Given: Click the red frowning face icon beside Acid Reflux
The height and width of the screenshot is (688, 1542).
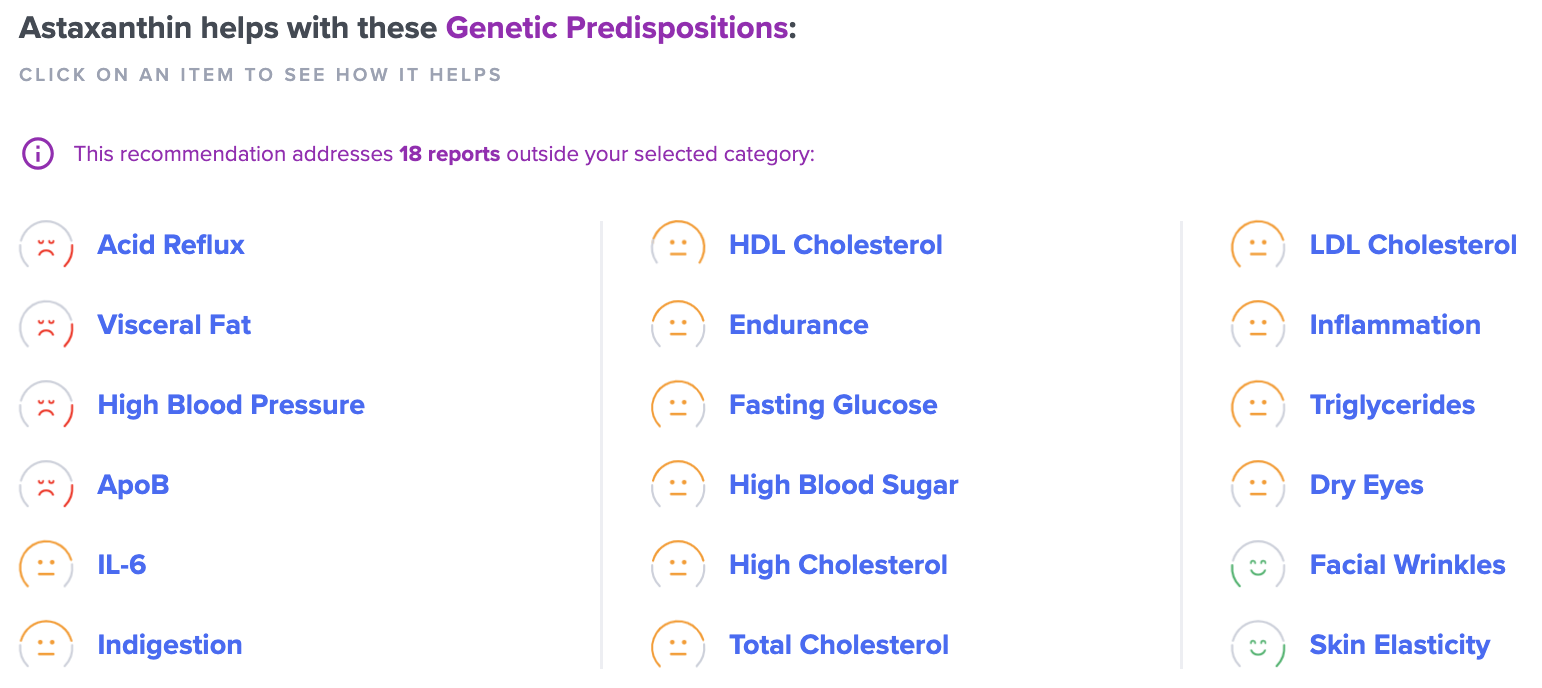Looking at the screenshot, I should pyautogui.click(x=45, y=245).
